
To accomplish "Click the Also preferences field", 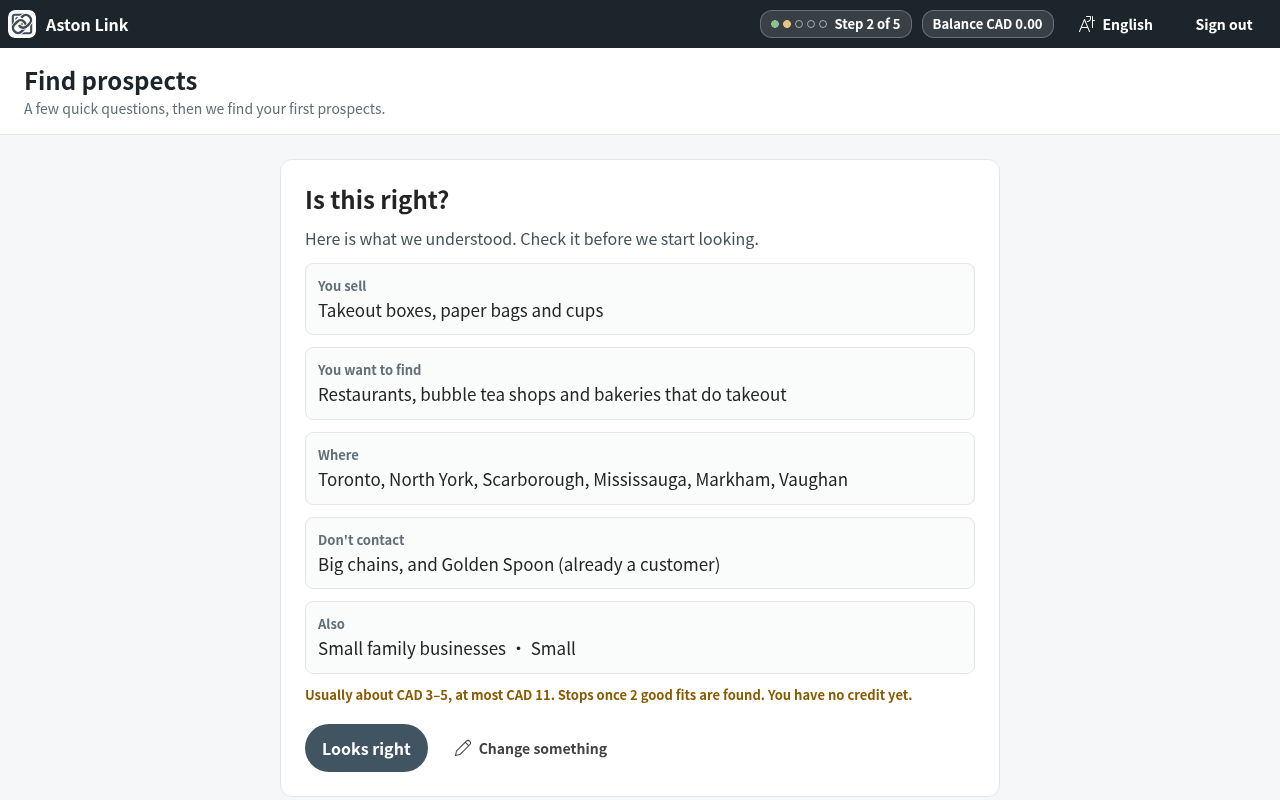I will 640,637.
